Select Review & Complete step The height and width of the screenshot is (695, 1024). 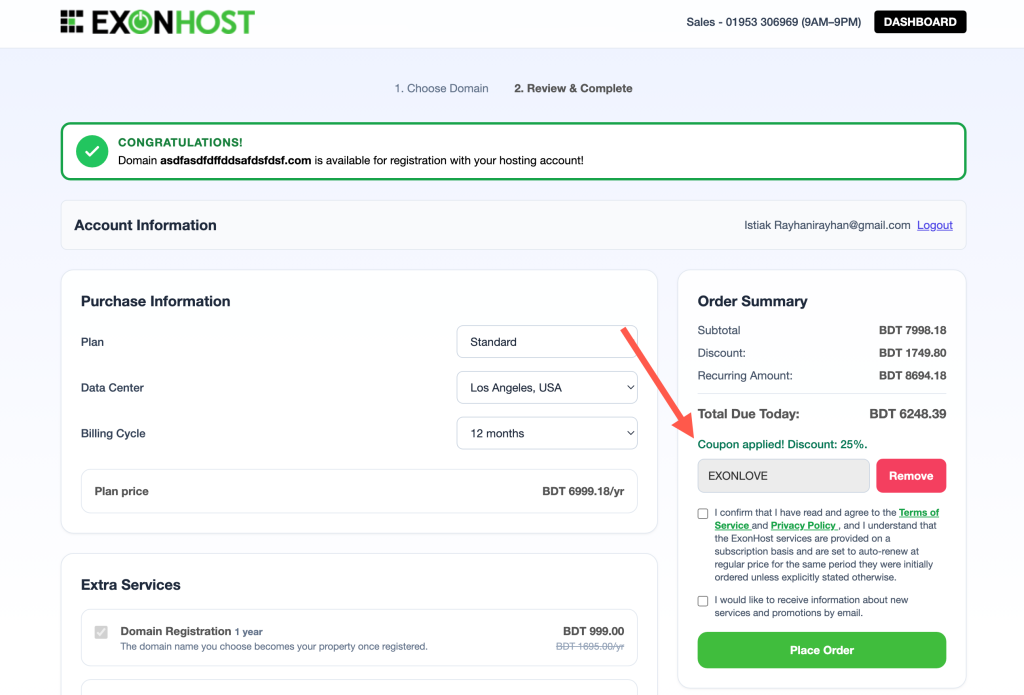point(573,88)
